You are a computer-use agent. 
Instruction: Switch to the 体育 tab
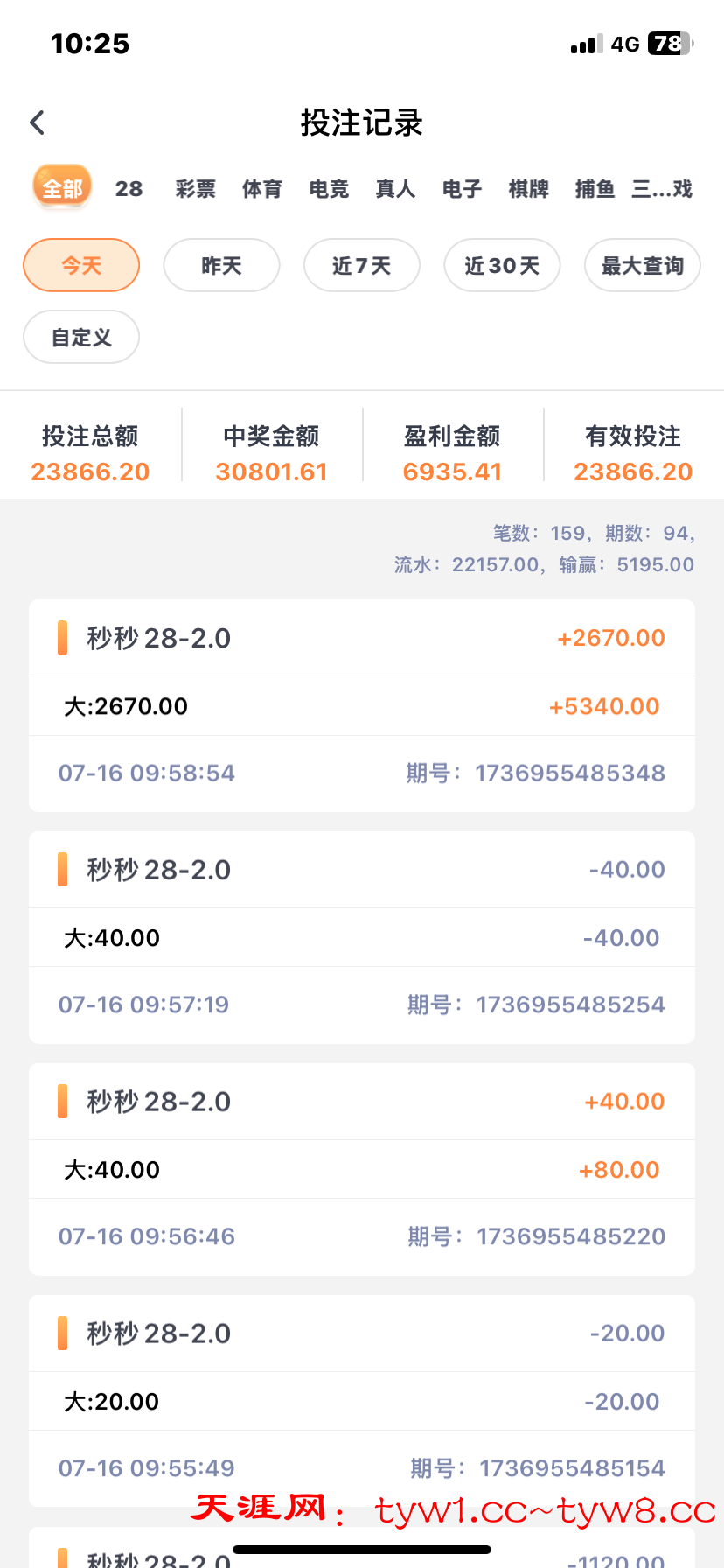pos(262,189)
